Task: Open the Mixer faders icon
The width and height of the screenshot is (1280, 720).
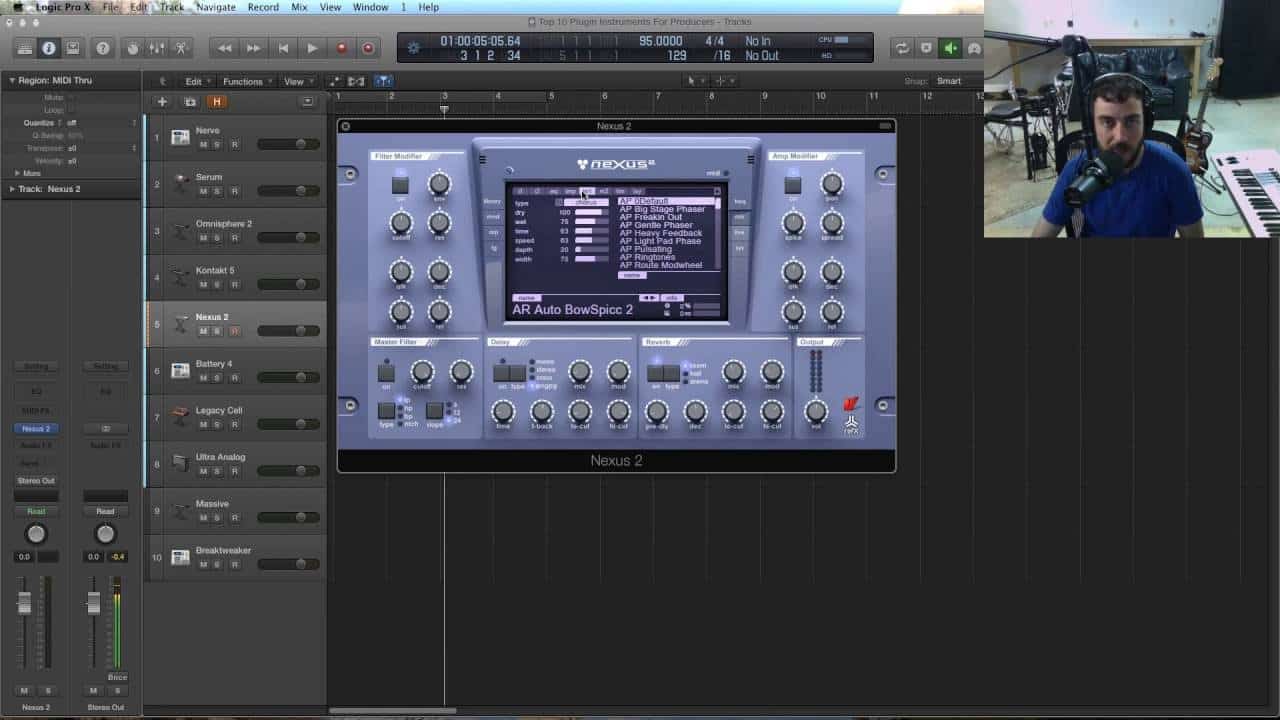Action: click(x=156, y=48)
